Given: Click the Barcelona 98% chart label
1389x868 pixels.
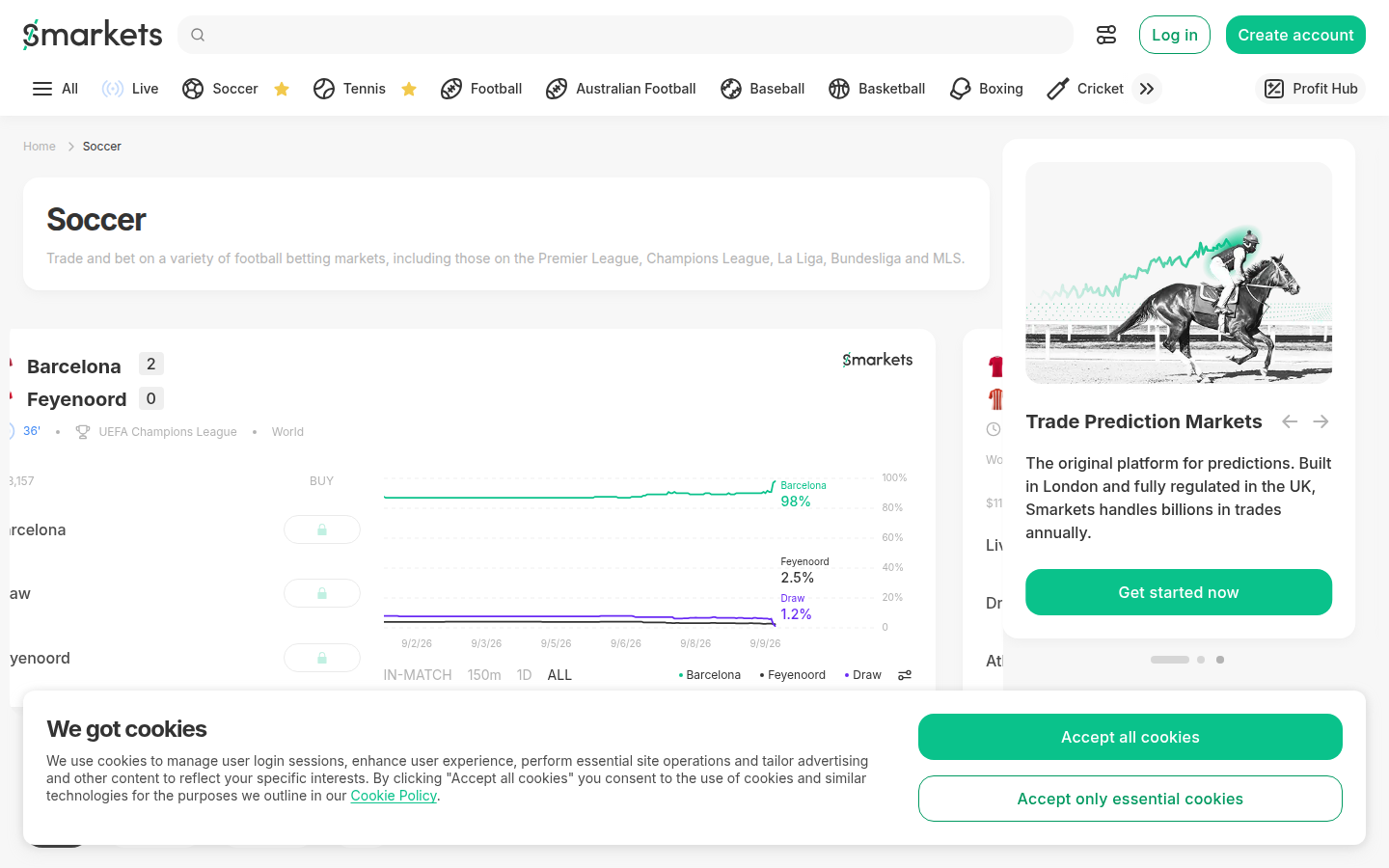Looking at the screenshot, I should click(x=803, y=494).
